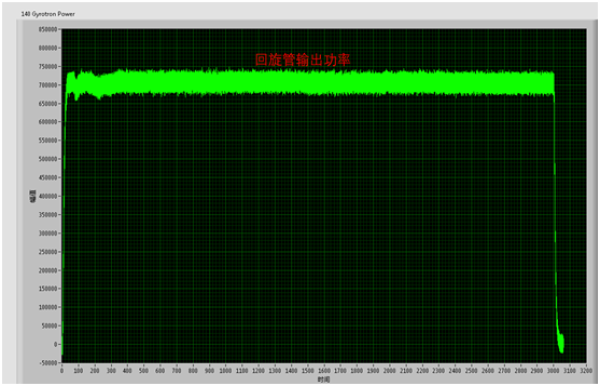This screenshot has width=600, height=386.
Task: Click the 3200 maximum X-axis value
Action: [586, 371]
